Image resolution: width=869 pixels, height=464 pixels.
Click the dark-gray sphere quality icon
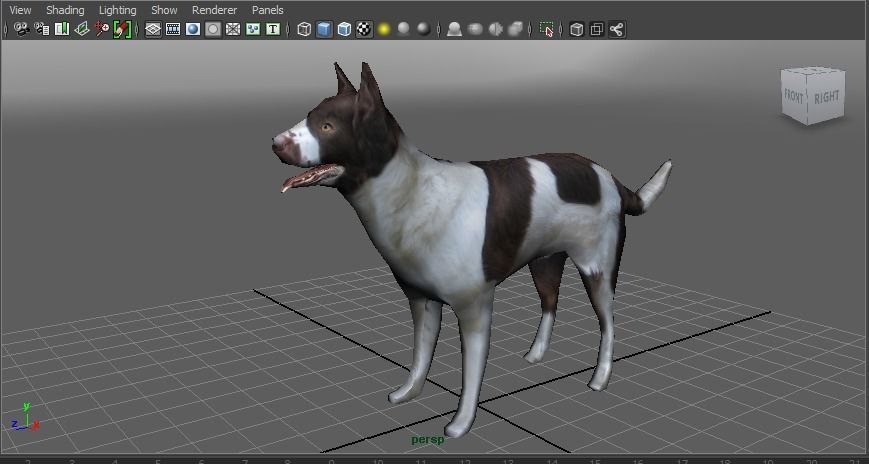pyautogui.click(x=423, y=29)
